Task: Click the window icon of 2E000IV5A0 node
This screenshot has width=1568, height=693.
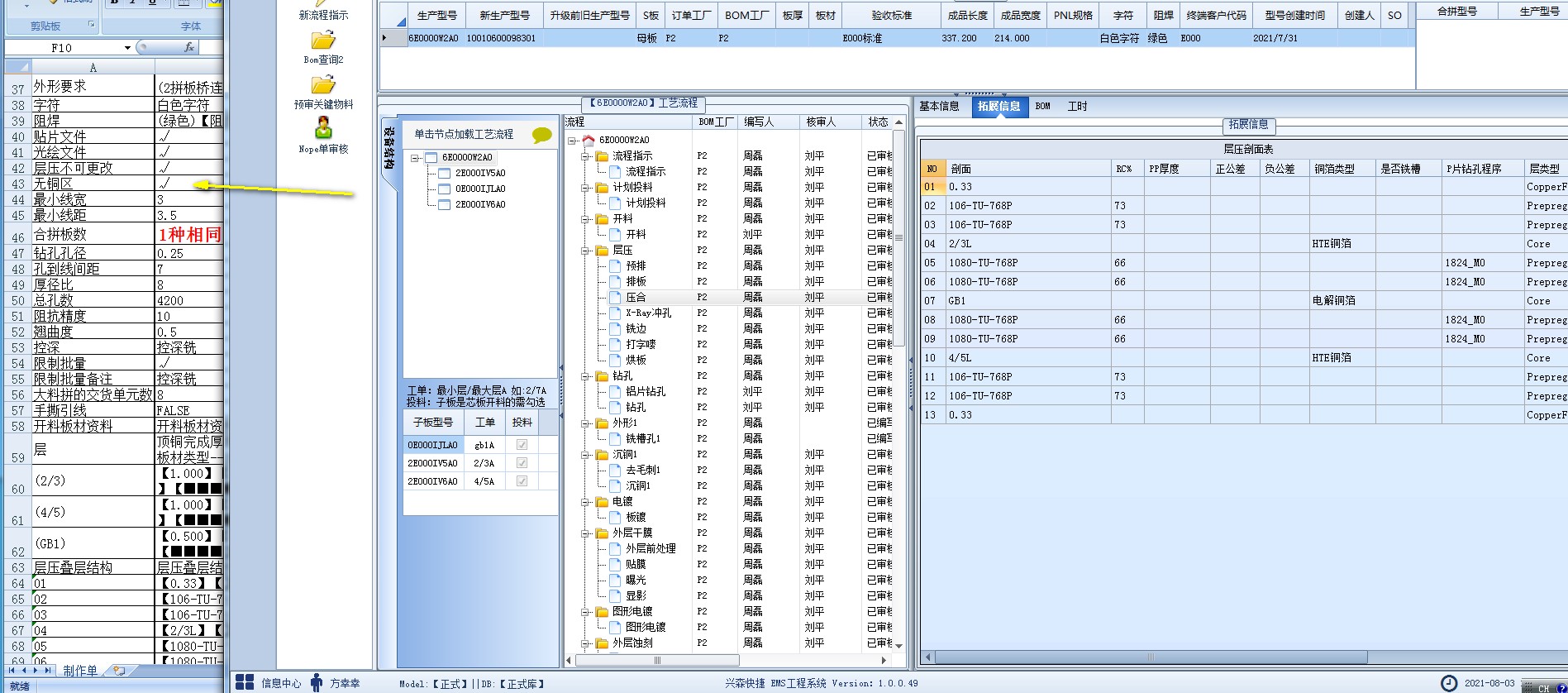Action: [x=445, y=174]
